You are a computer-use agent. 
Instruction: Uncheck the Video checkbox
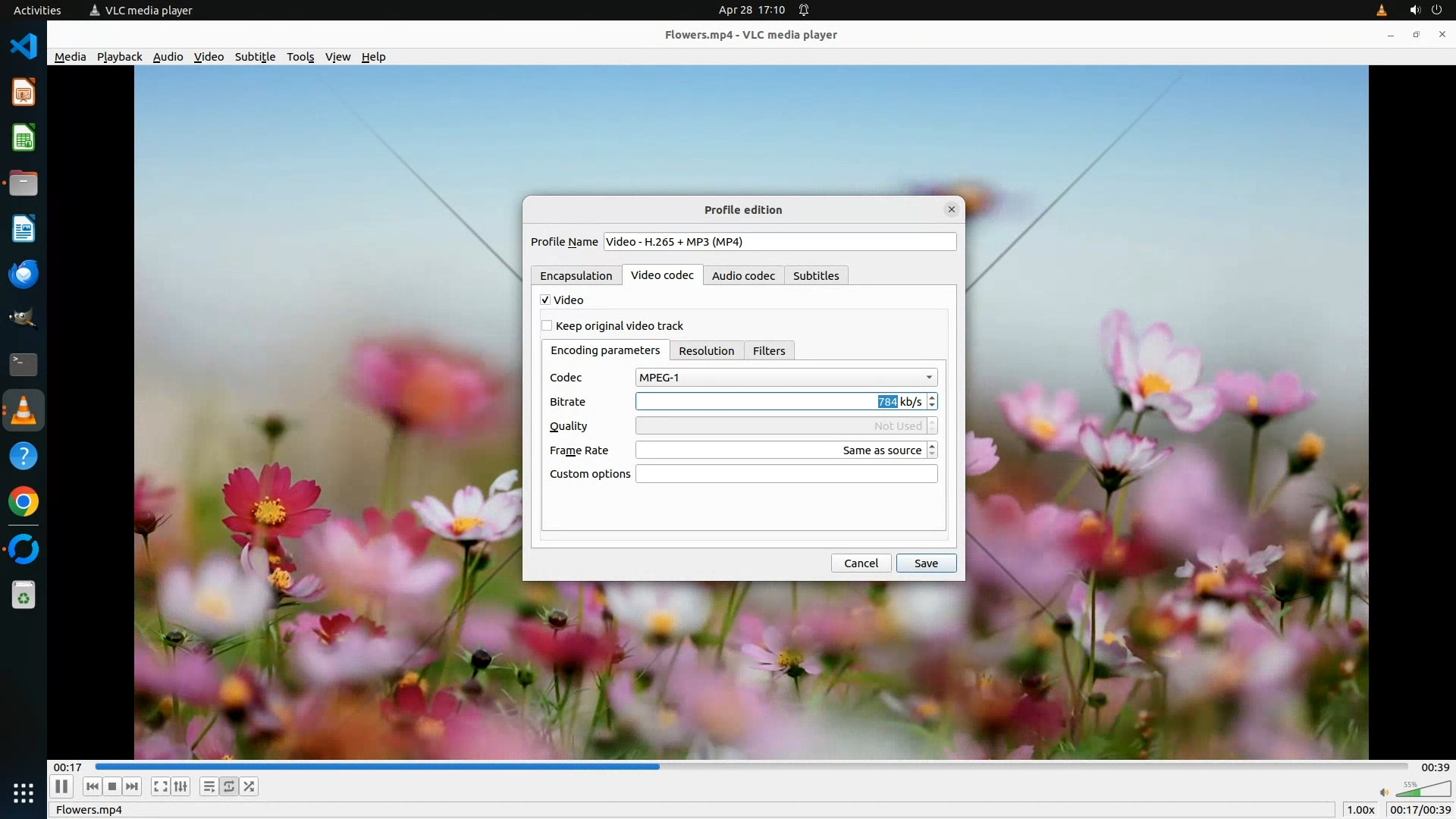click(545, 300)
